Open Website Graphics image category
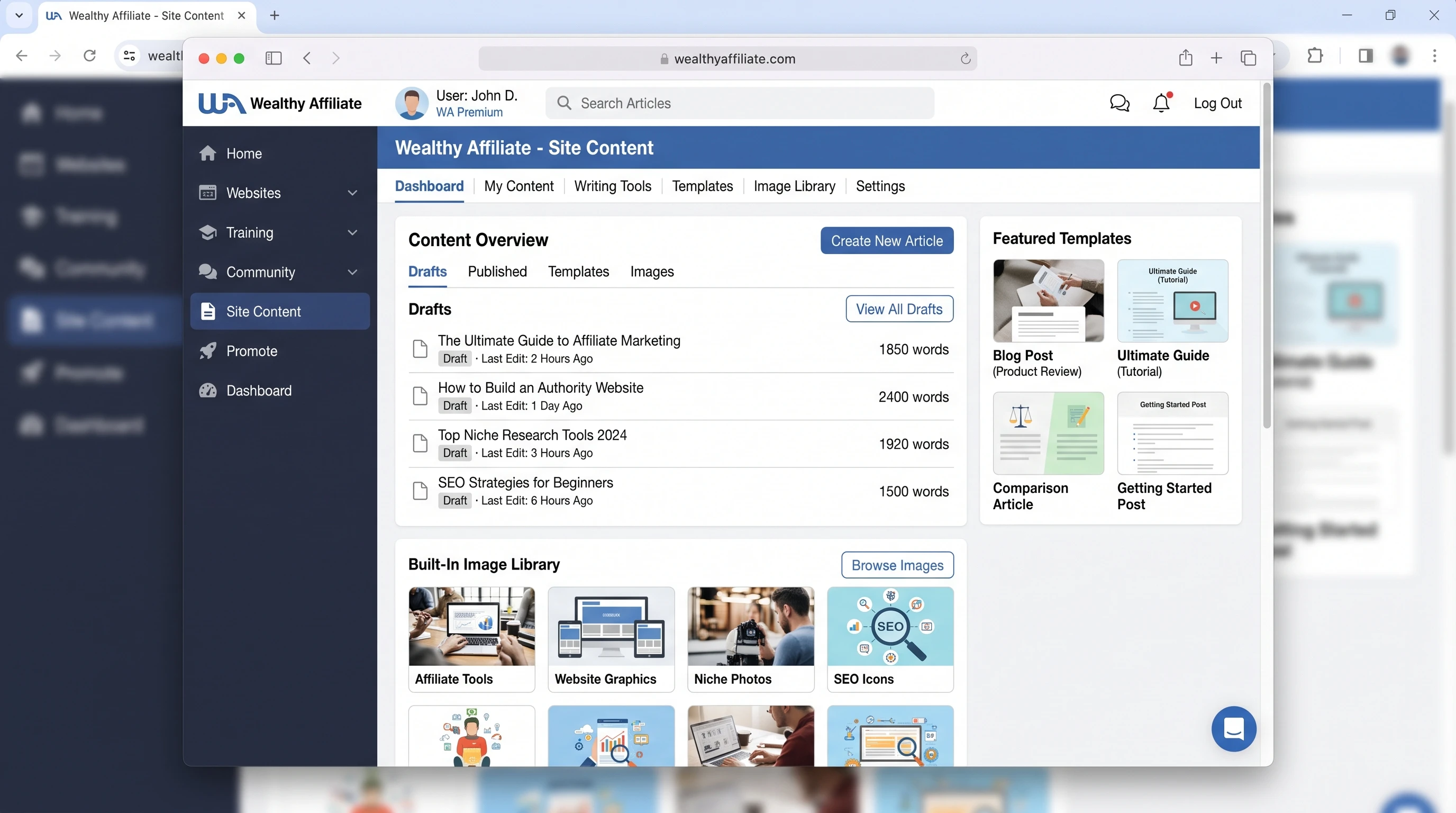The image size is (1456, 813). (x=611, y=639)
